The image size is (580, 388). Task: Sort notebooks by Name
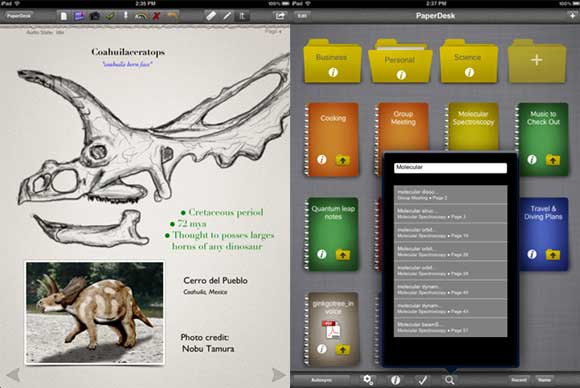click(544, 380)
